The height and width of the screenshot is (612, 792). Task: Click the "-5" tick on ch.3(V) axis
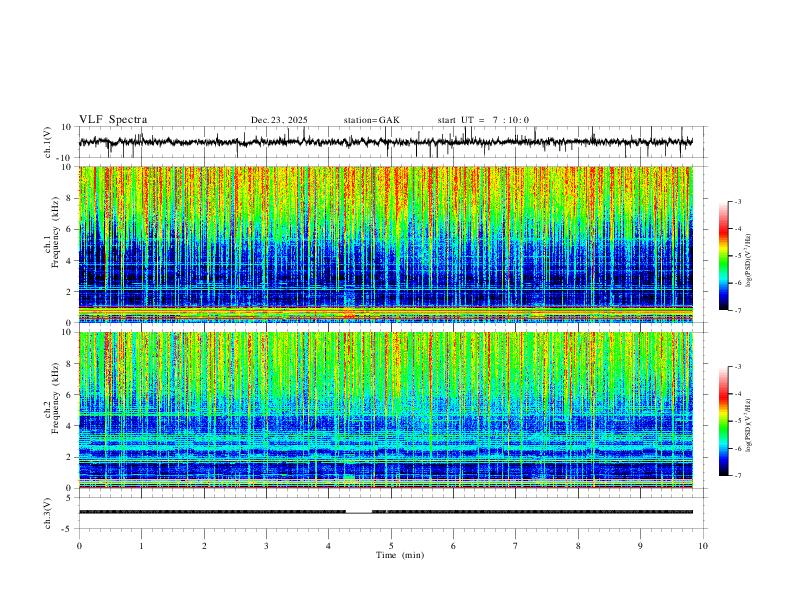(67, 529)
